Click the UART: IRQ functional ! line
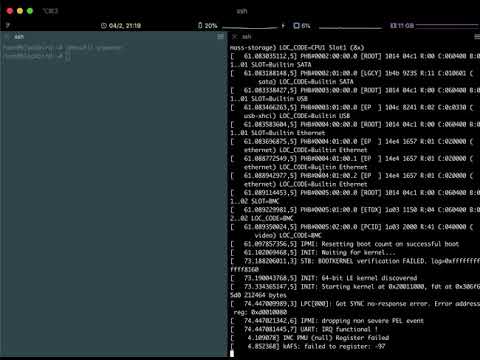Viewport: 480px width, 360px height. (304, 329)
